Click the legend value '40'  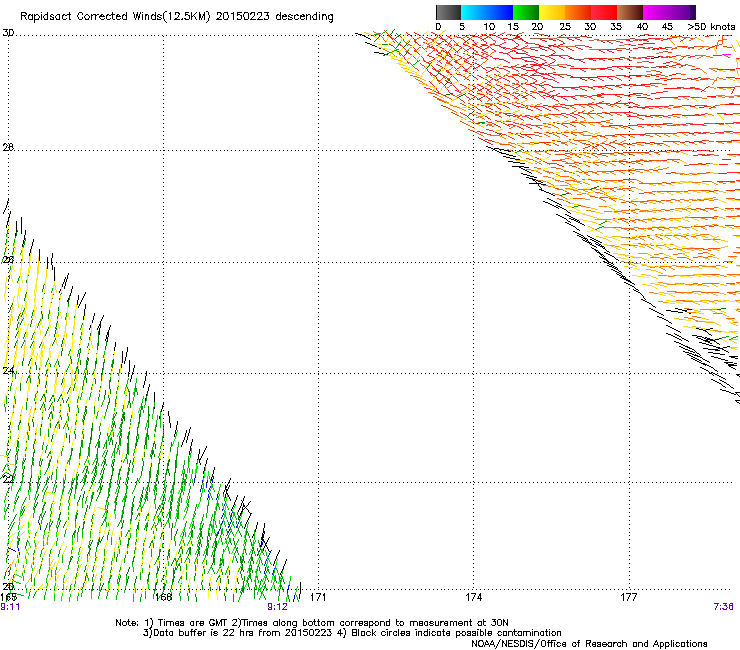pos(642,26)
